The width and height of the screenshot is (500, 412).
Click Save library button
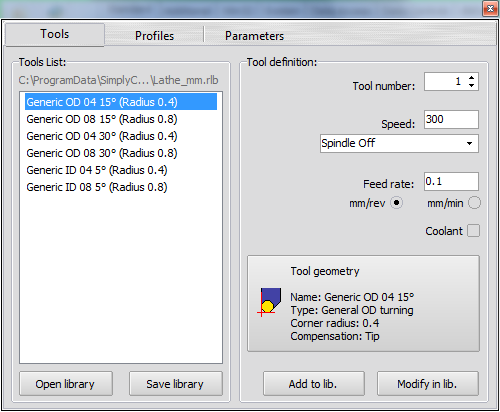[175, 384]
